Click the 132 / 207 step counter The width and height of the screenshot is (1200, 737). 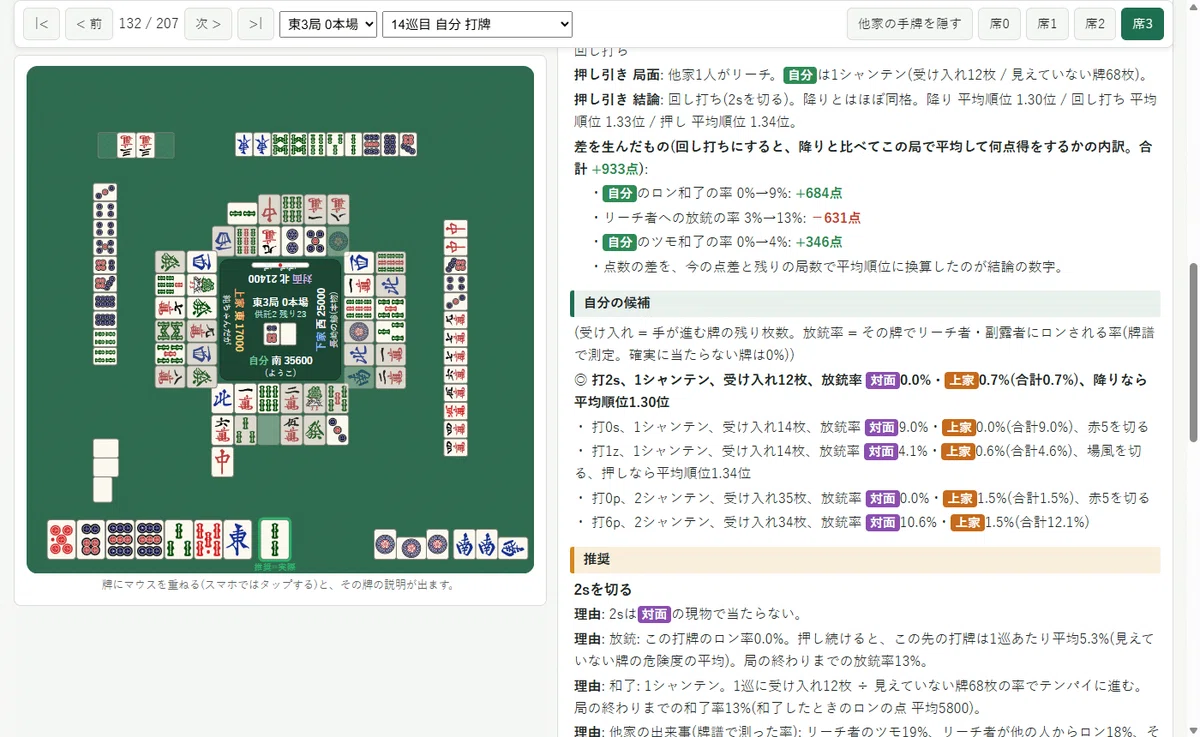pyautogui.click(x=148, y=23)
